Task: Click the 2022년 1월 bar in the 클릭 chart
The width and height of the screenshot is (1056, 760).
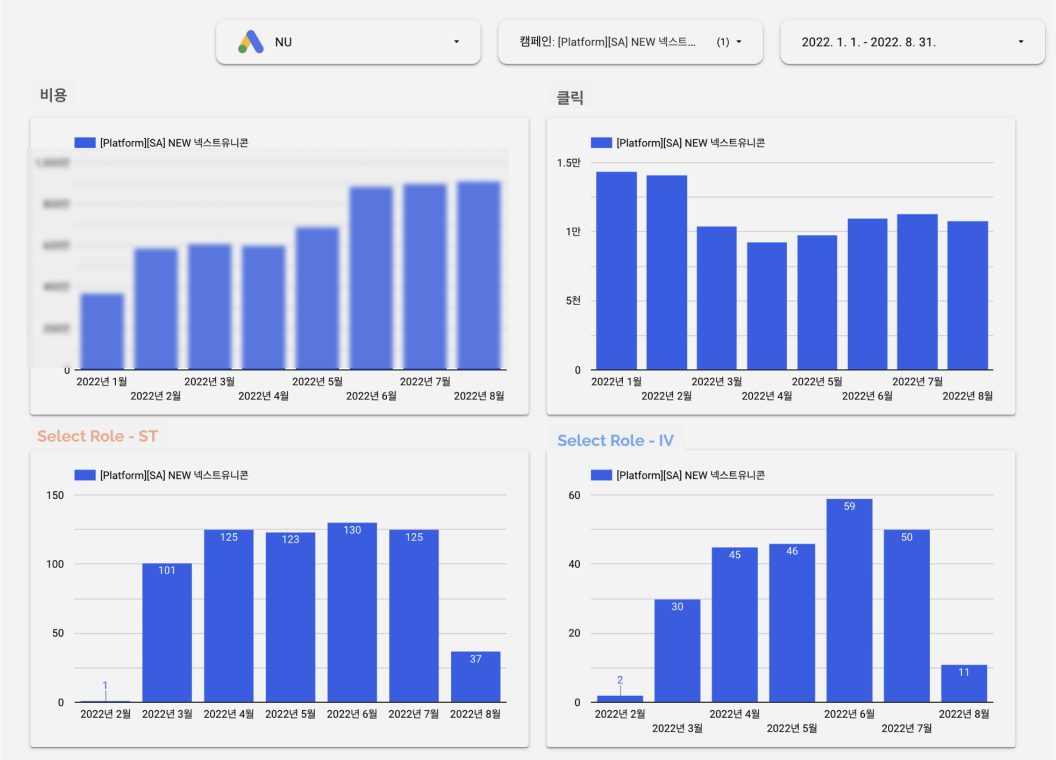Action: [x=615, y=270]
